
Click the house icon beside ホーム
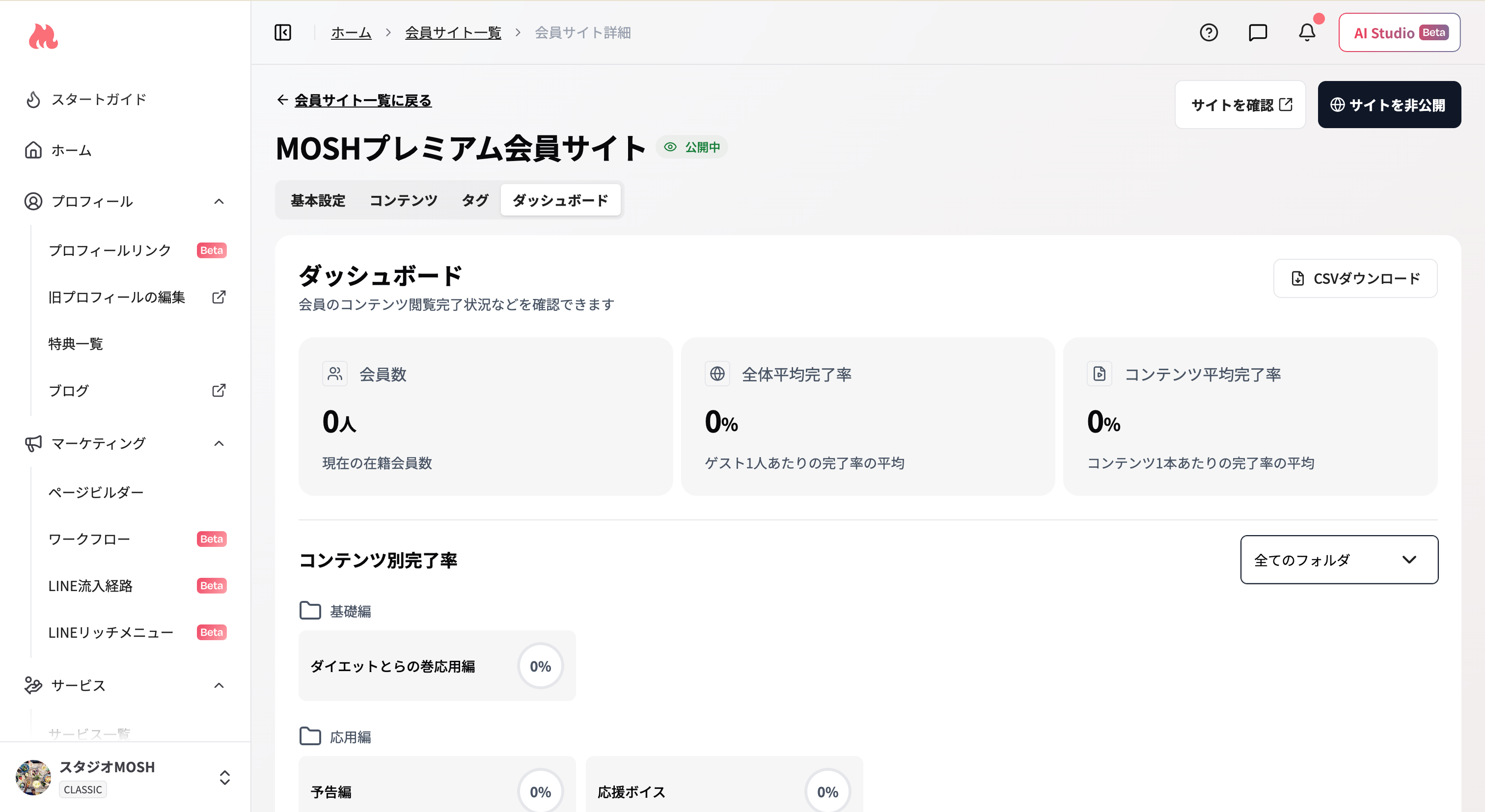33,150
